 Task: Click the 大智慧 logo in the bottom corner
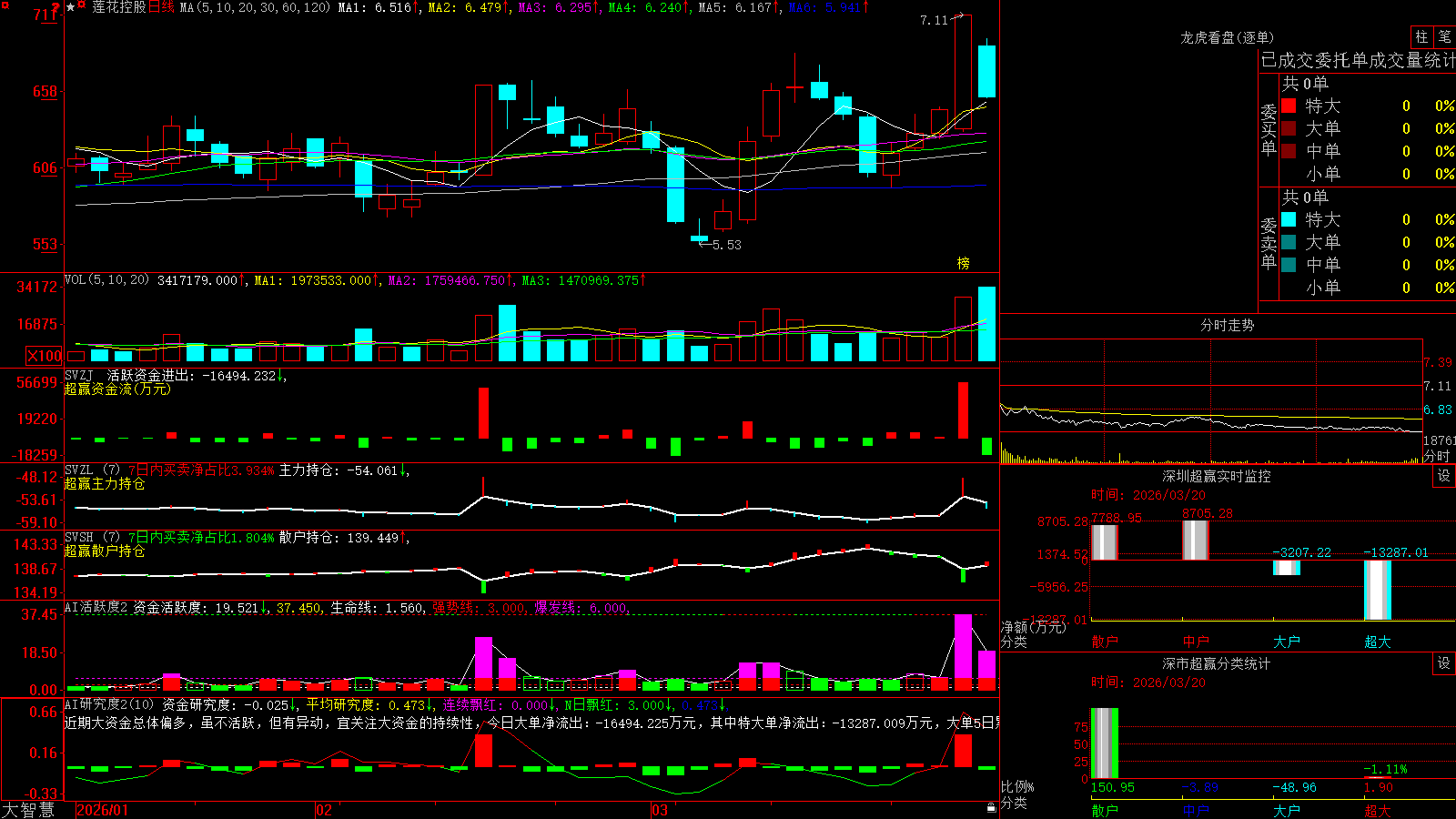click(27, 810)
